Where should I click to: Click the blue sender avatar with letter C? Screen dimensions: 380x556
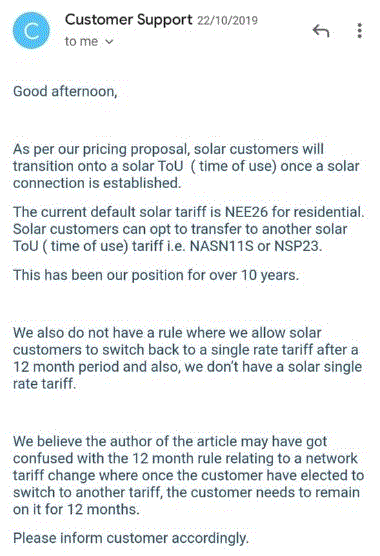click(x=31, y=30)
